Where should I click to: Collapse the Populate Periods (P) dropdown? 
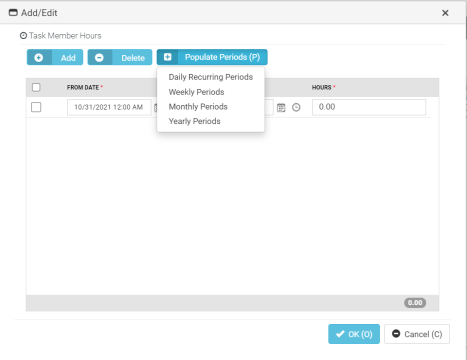tap(212, 57)
